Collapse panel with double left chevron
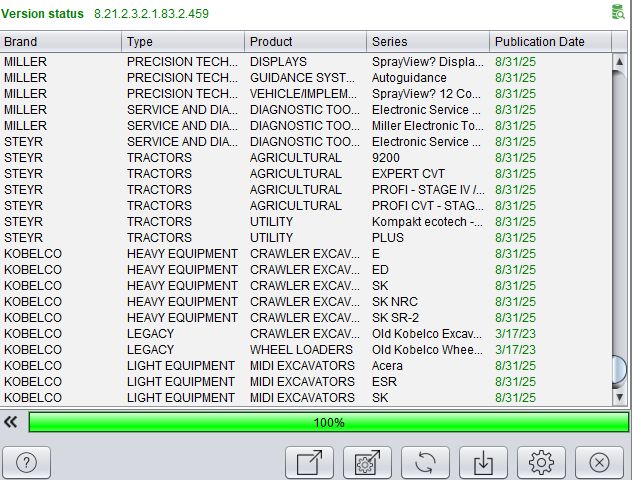Image resolution: width=632 pixels, height=480 pixels. (x=11, y=422)
